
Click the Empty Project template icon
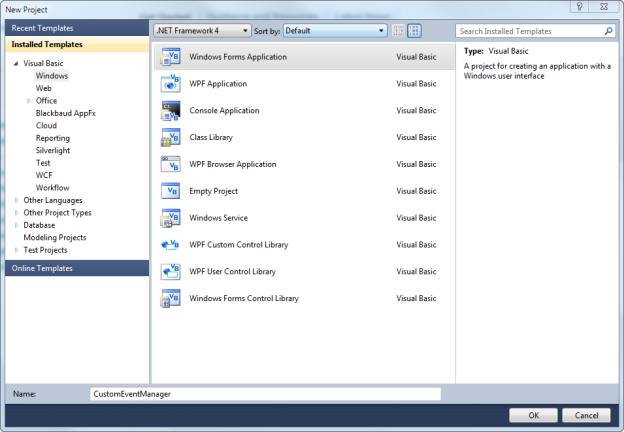pos(169,191)
